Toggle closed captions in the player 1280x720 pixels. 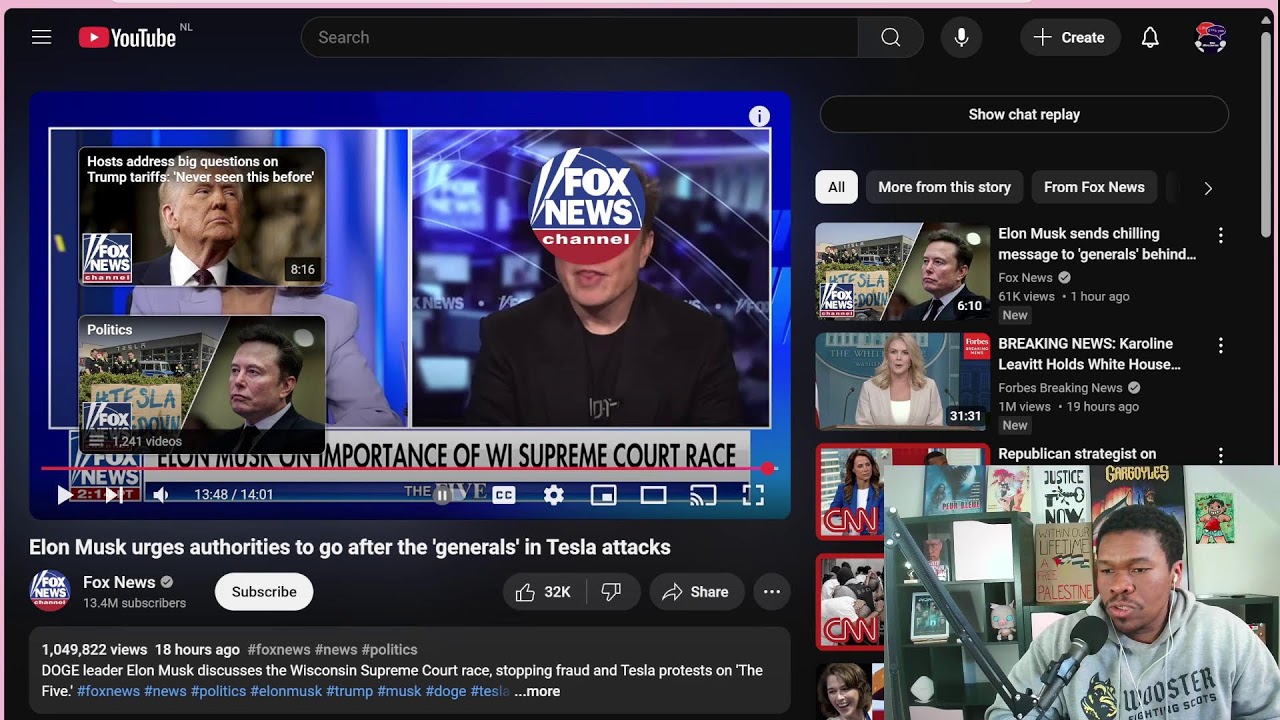pyautogui.click(x=504, y=494)
